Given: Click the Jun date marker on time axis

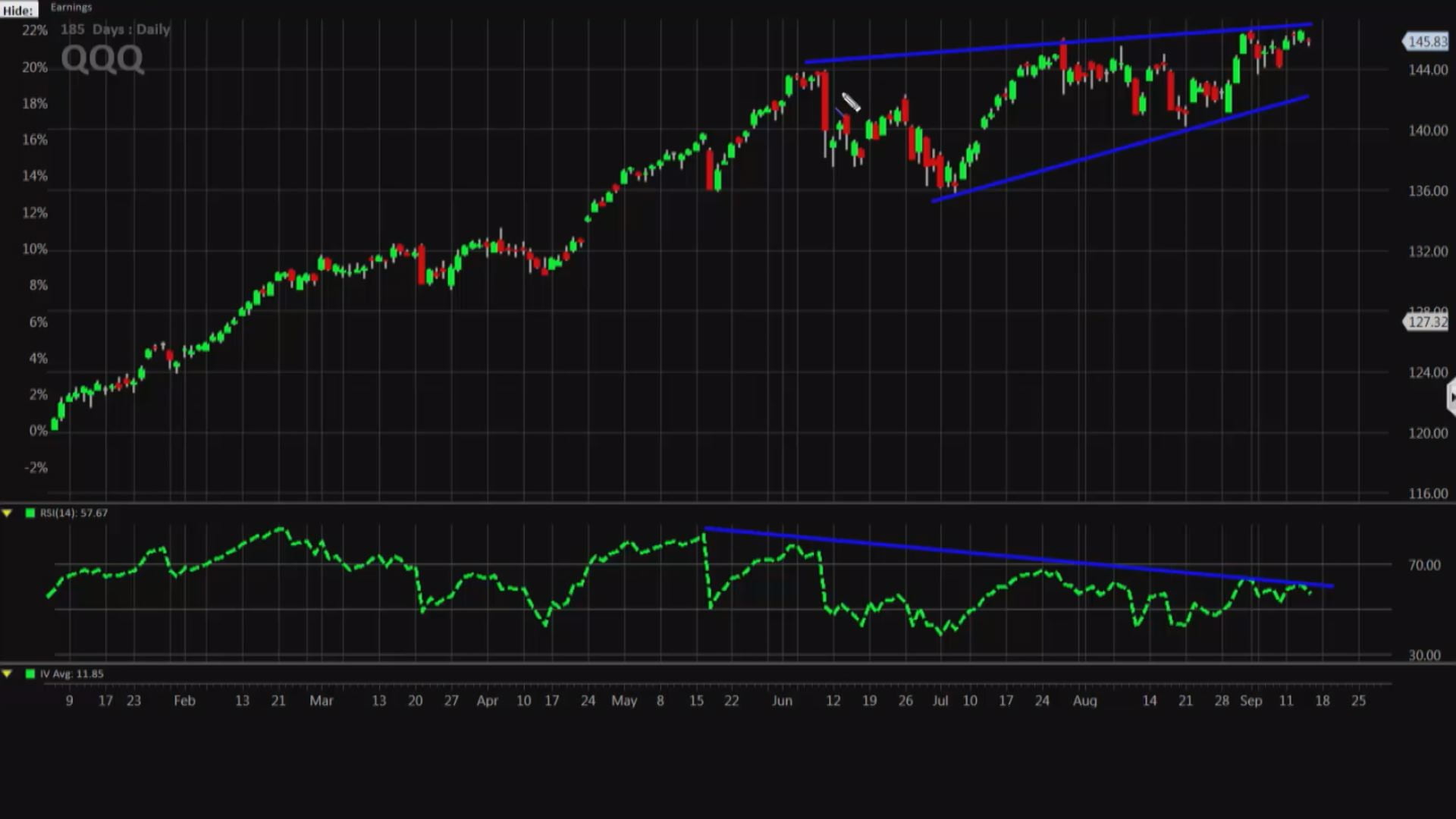Looking at the screenshot, I should point(782,701).
